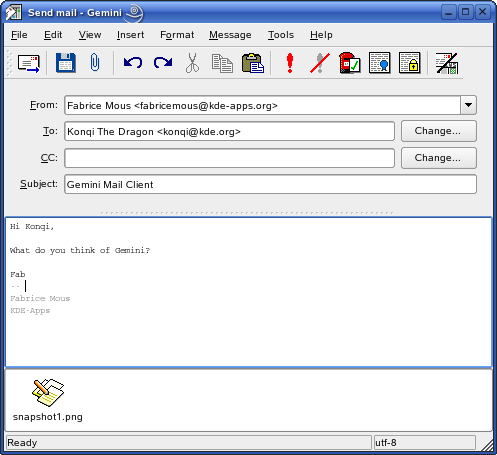Click the red mailbox with checkmark icon
The width and height of the screenshot is (497, 455).
[x=349, y=63]
